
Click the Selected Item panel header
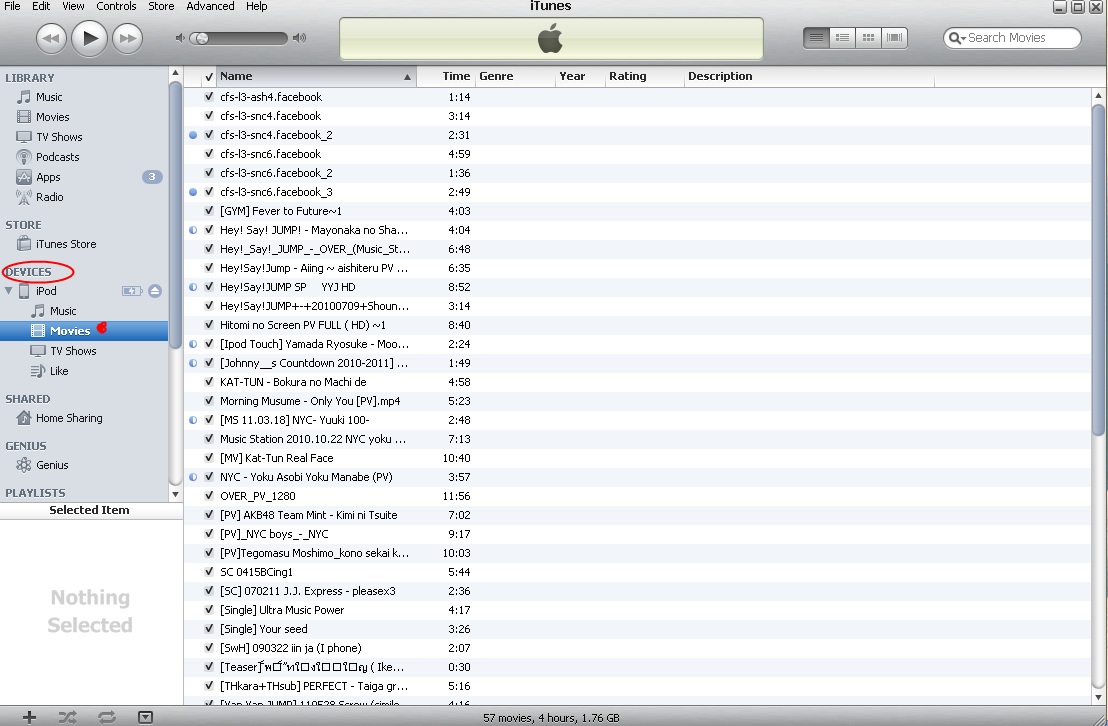tap(90, 510)
